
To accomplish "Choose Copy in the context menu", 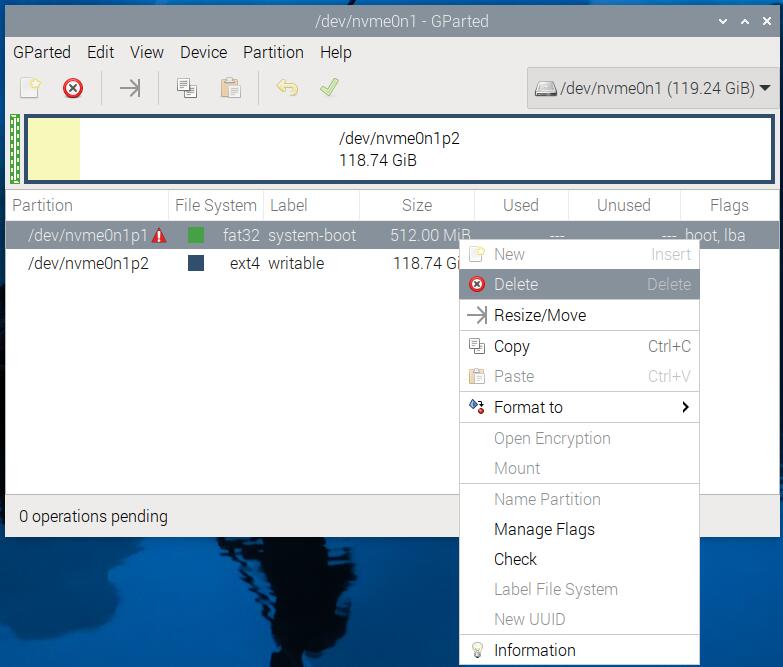I will pos(579,346).
